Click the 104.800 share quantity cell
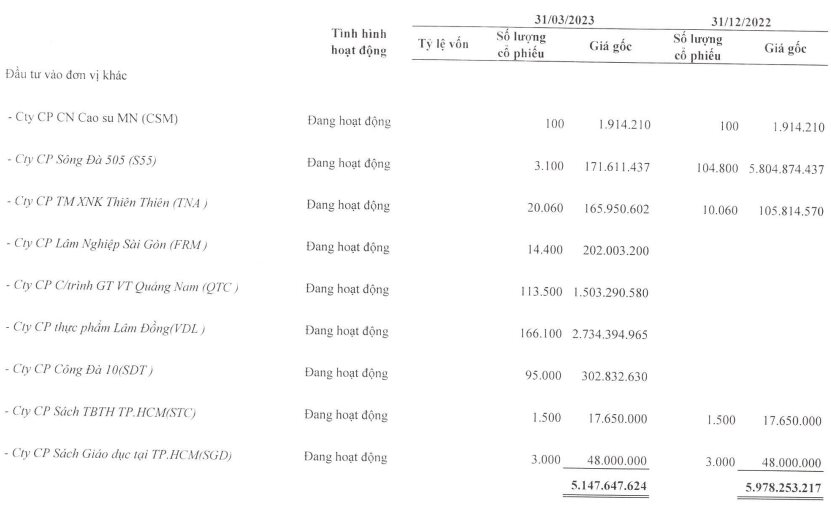Image resolution: width=831 pixels, height=506 pixels. [717, 168]
